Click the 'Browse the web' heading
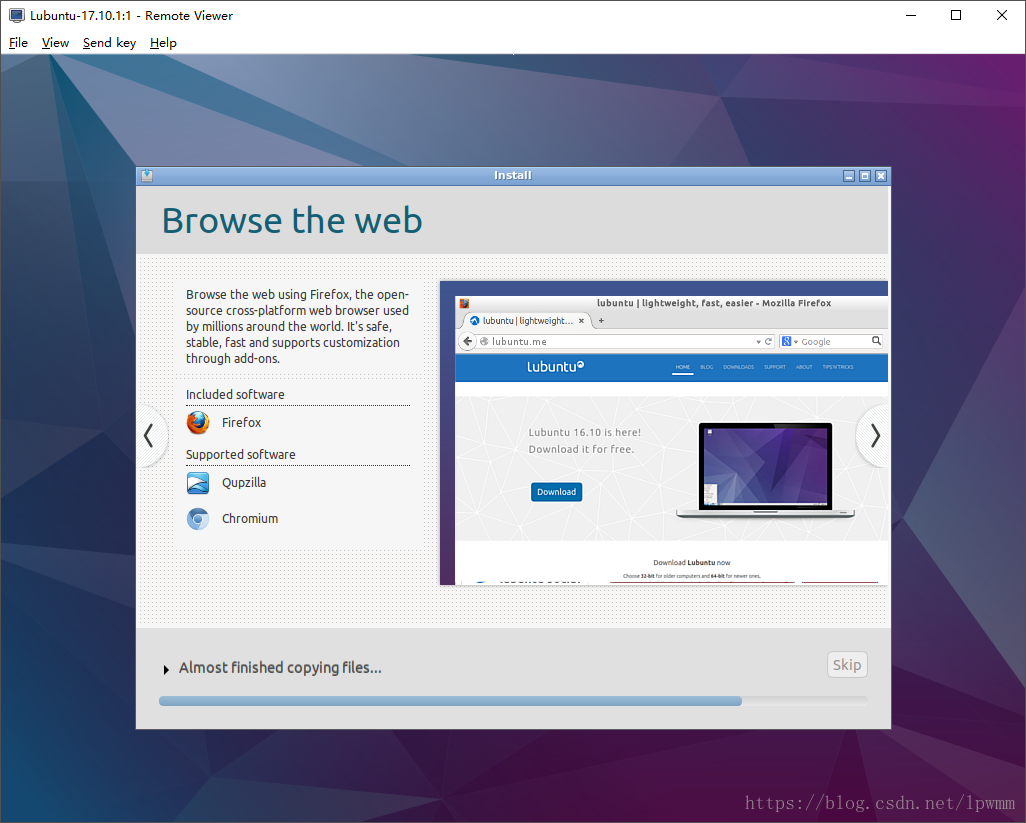 click(x=292, y=220)
